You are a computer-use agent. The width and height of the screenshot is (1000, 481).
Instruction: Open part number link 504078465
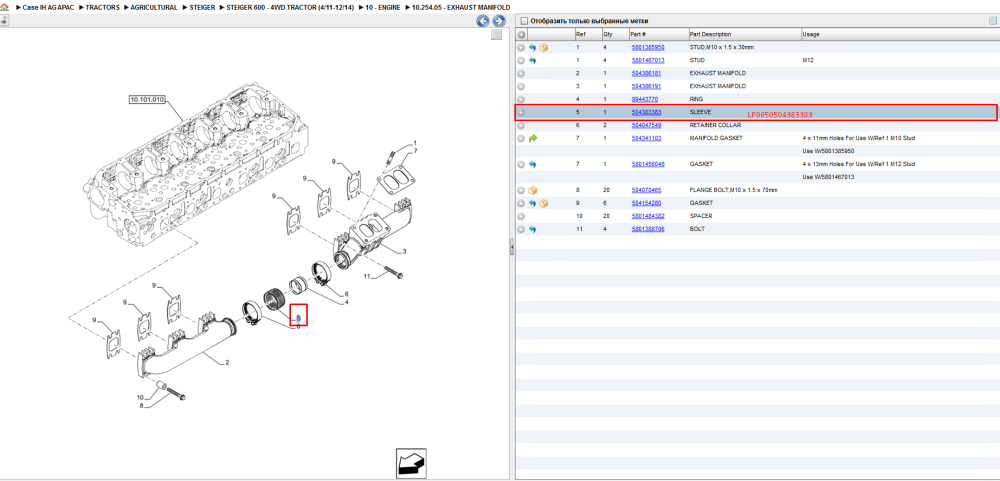pyautogui.click(x=645, y=190)
